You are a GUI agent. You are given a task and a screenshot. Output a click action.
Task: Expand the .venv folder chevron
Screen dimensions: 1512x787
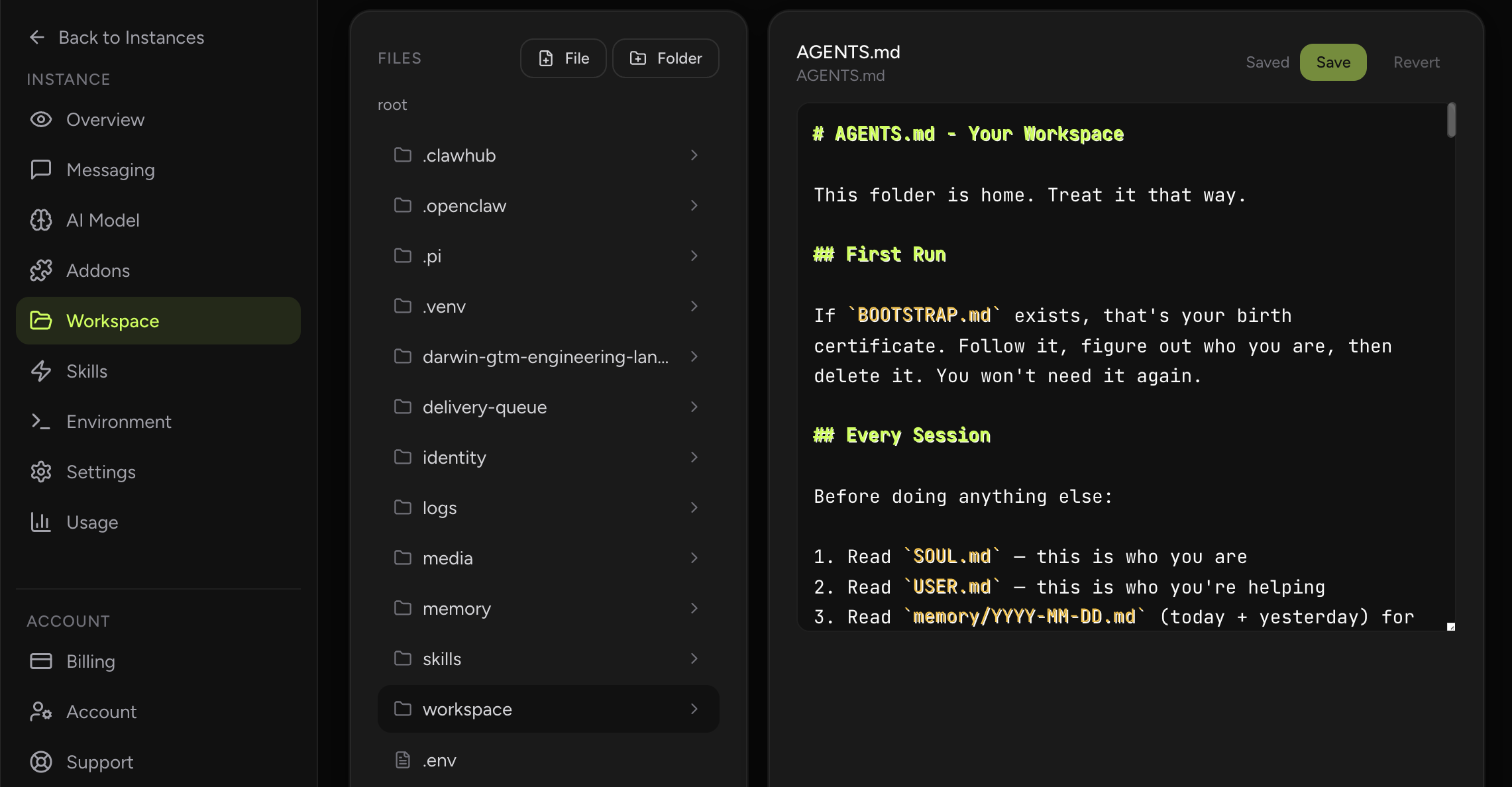[694, 306]
